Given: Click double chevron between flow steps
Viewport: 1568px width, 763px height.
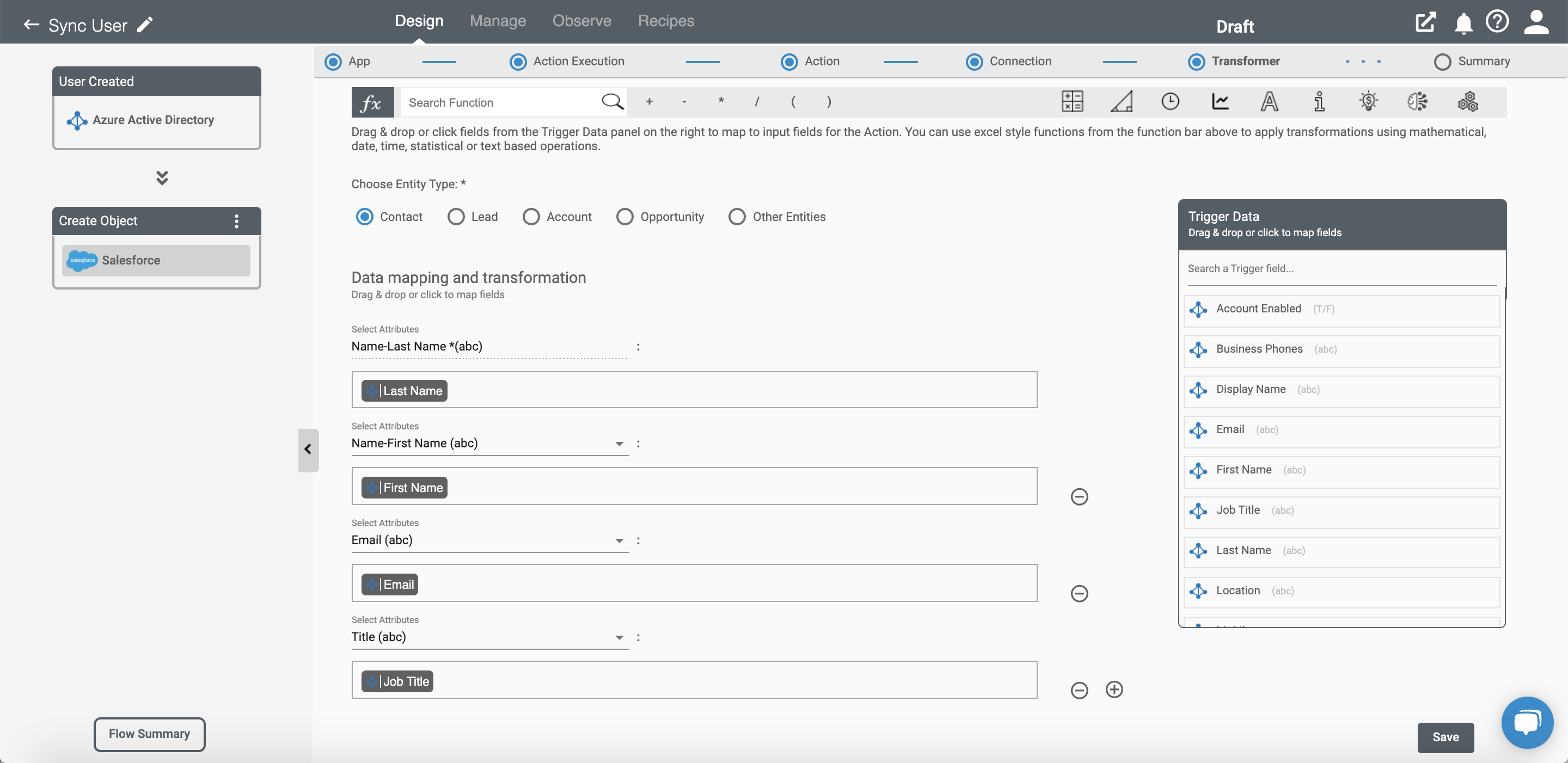Looking at the screenshot, I should pos(162,177).
